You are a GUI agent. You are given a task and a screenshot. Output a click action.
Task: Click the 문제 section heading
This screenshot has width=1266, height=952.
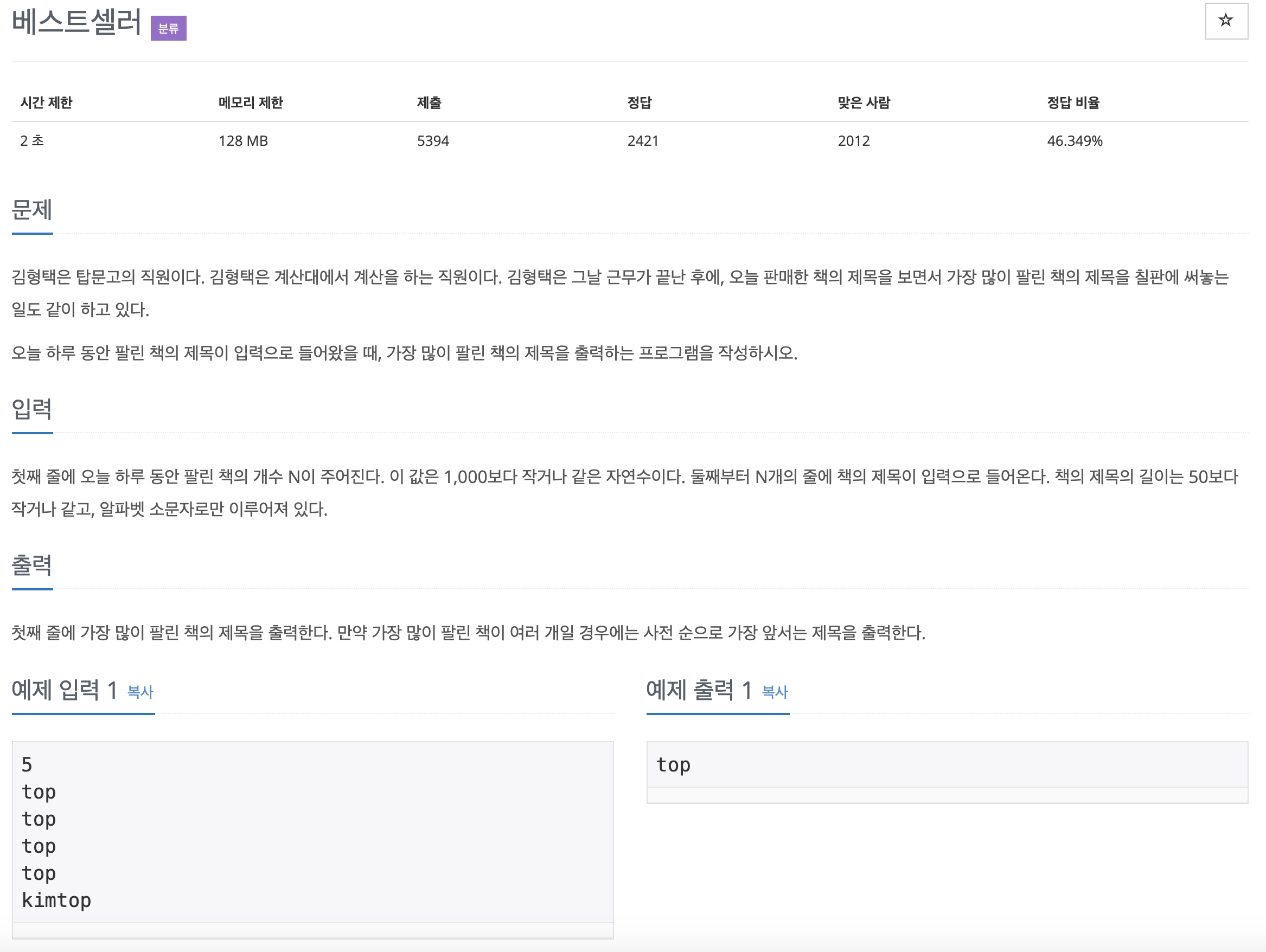coord(32,209)
